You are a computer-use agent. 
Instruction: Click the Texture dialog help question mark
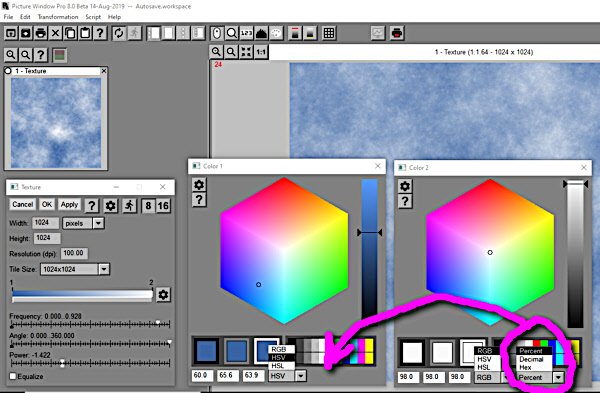92,205
